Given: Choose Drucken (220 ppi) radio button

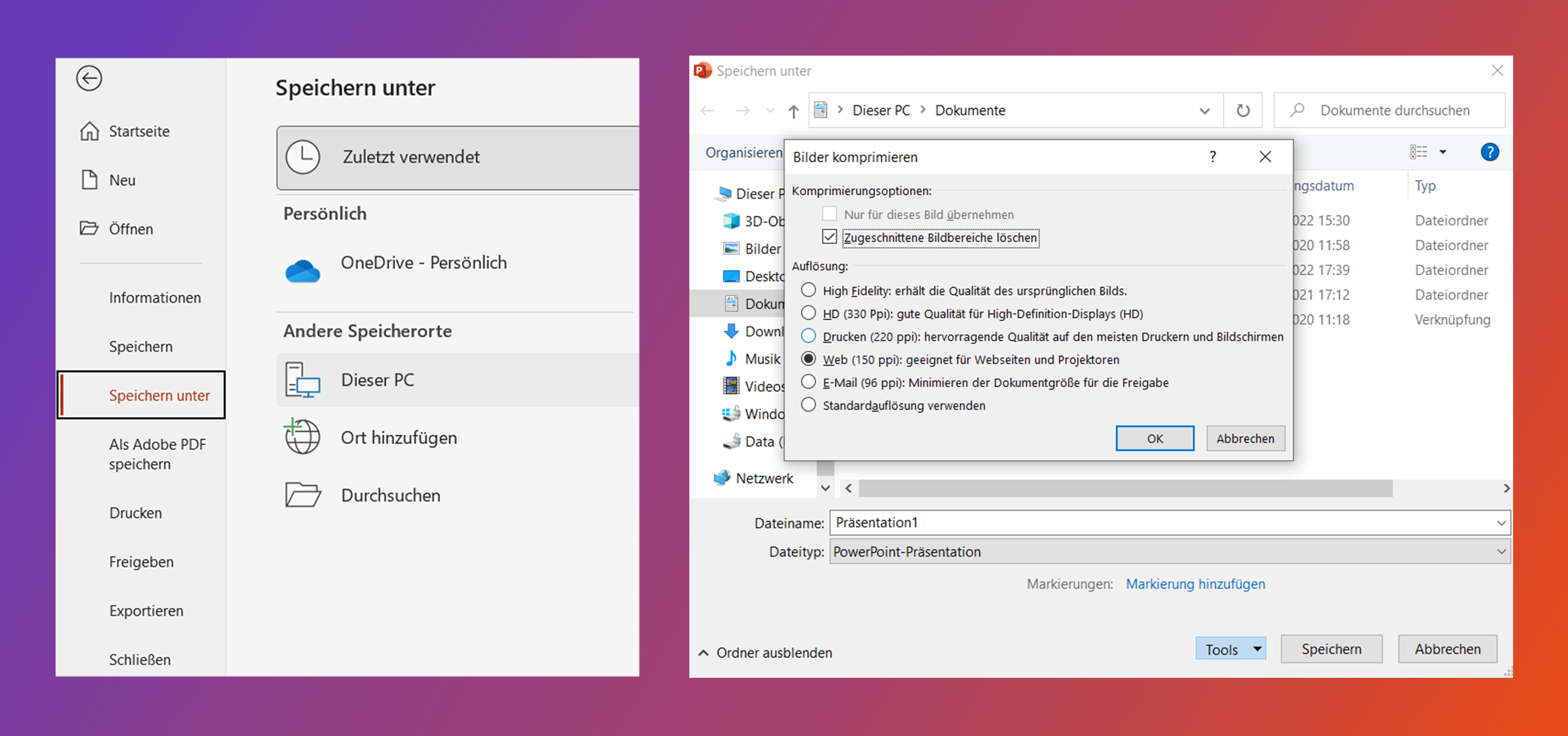Looking at the screenshot, I should click(809, 336).
